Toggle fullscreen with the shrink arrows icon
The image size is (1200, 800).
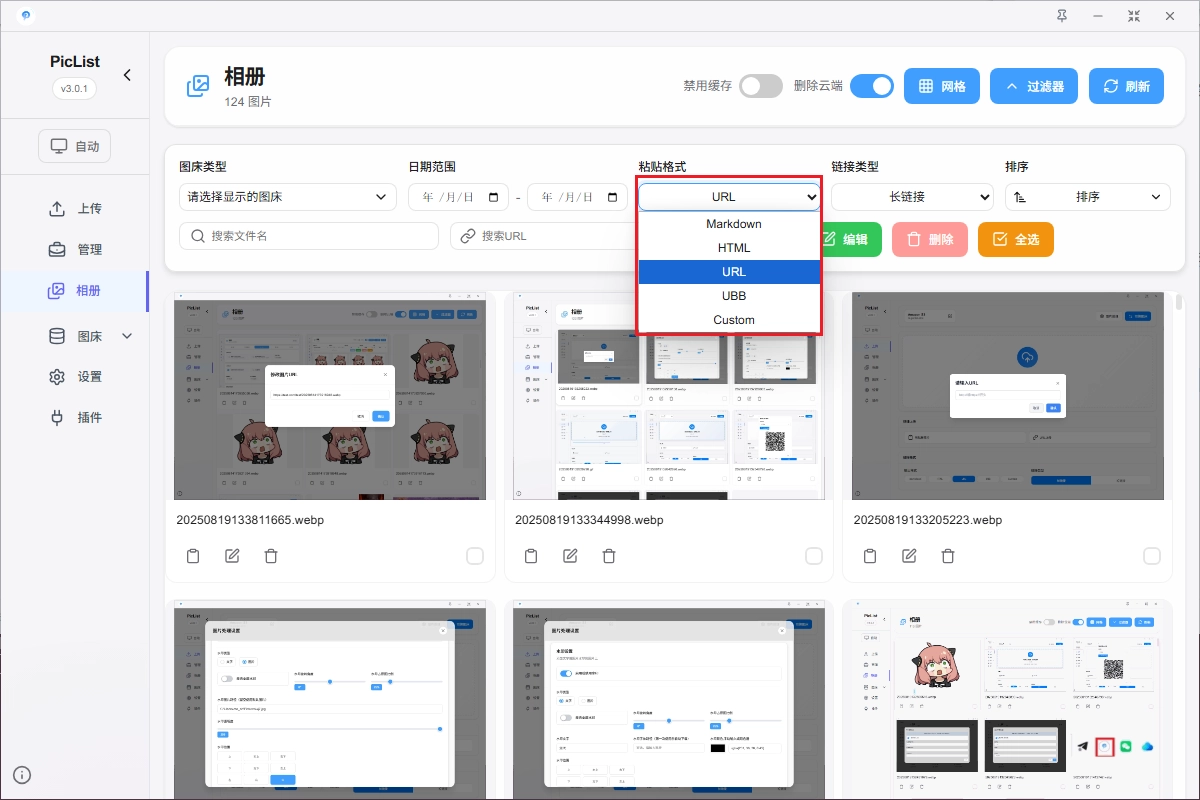pyautogui.click(x=1134, y=15)
